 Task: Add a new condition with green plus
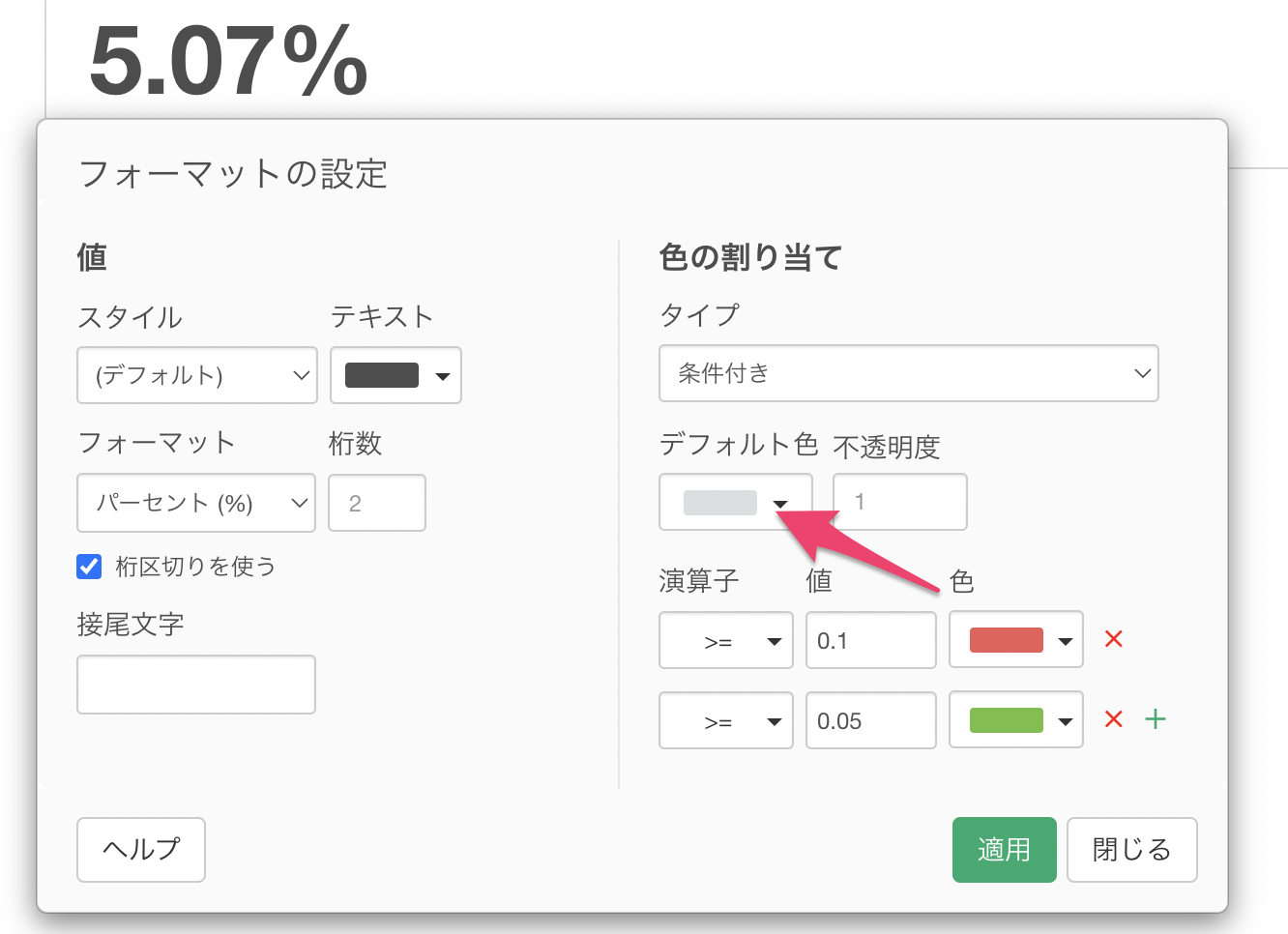(1156, 719)
